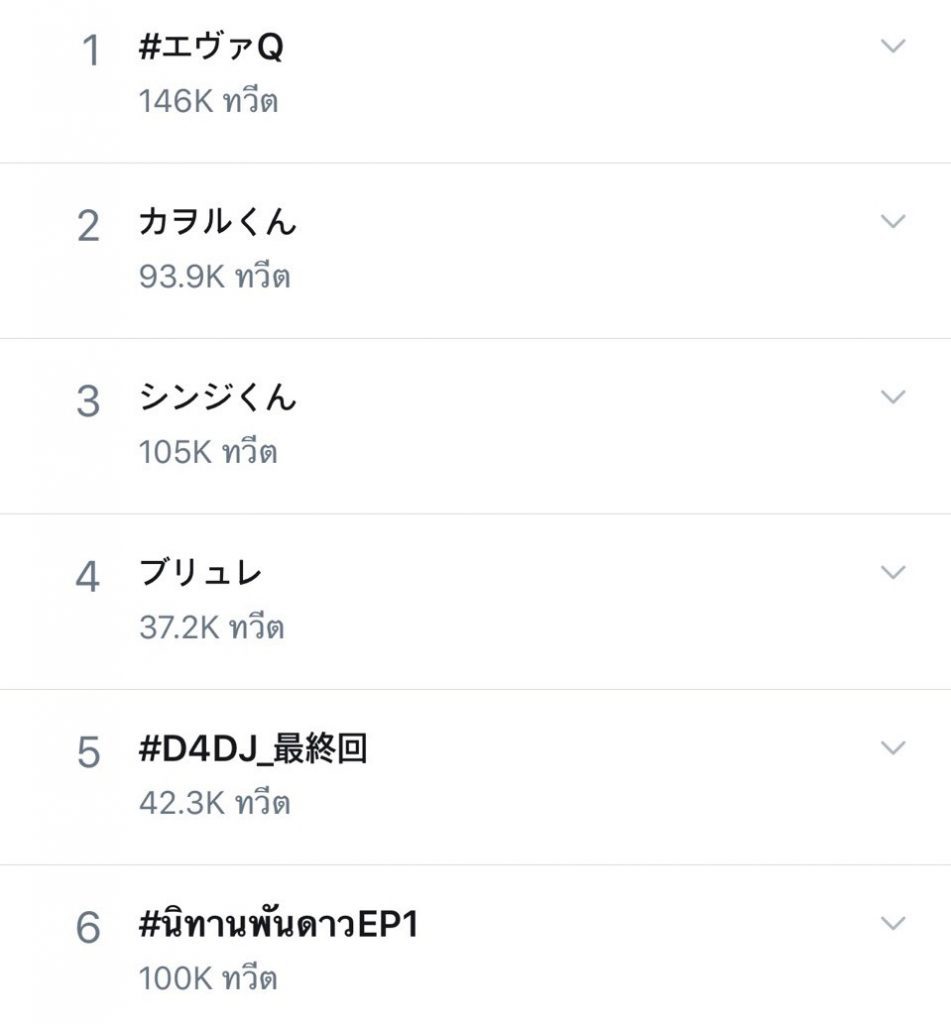Screen dimensions: 951x1024
Task: Open chevron menu beside カヲルくん
Action: click(x=893, y=221)
